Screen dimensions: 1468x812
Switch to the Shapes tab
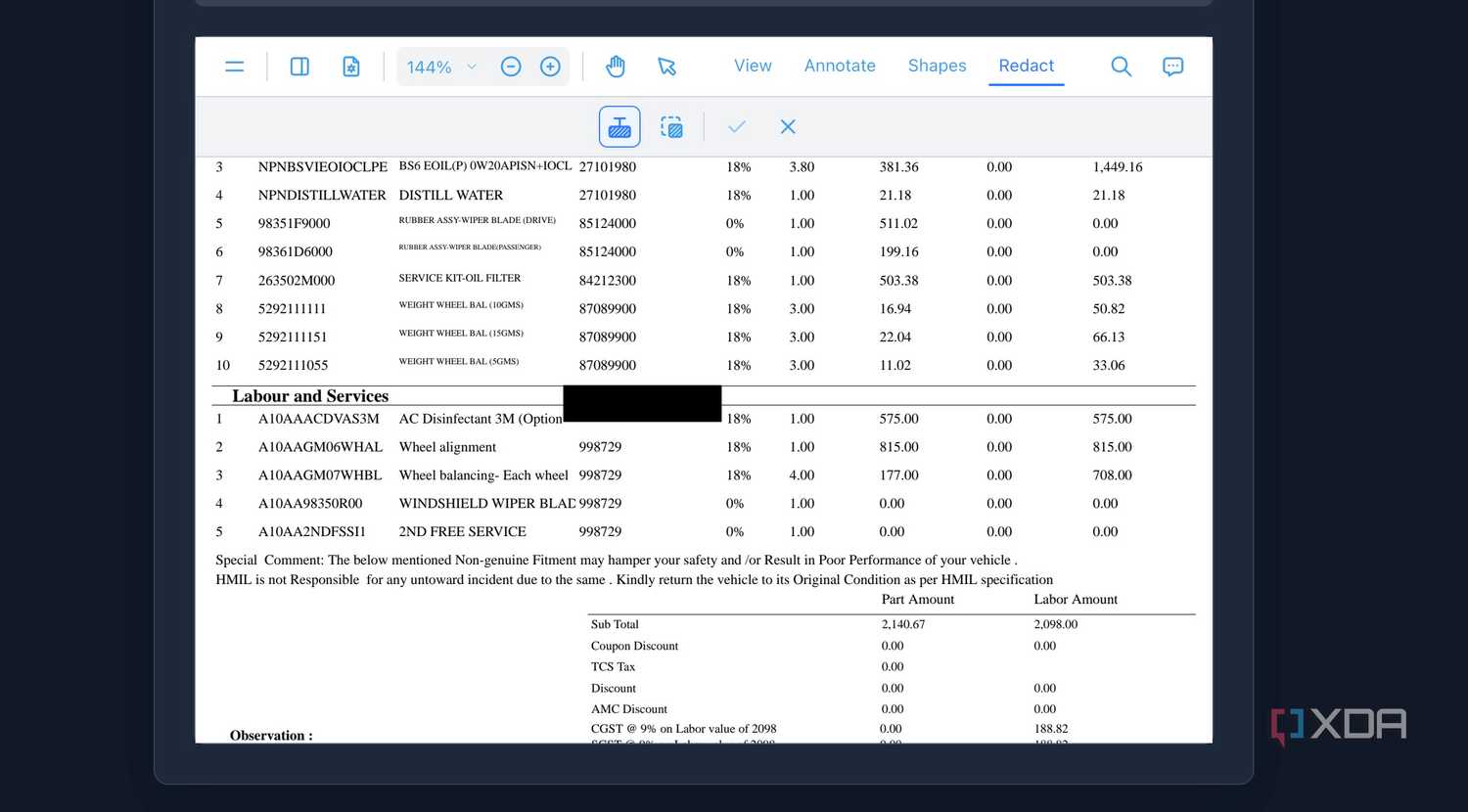937,66
